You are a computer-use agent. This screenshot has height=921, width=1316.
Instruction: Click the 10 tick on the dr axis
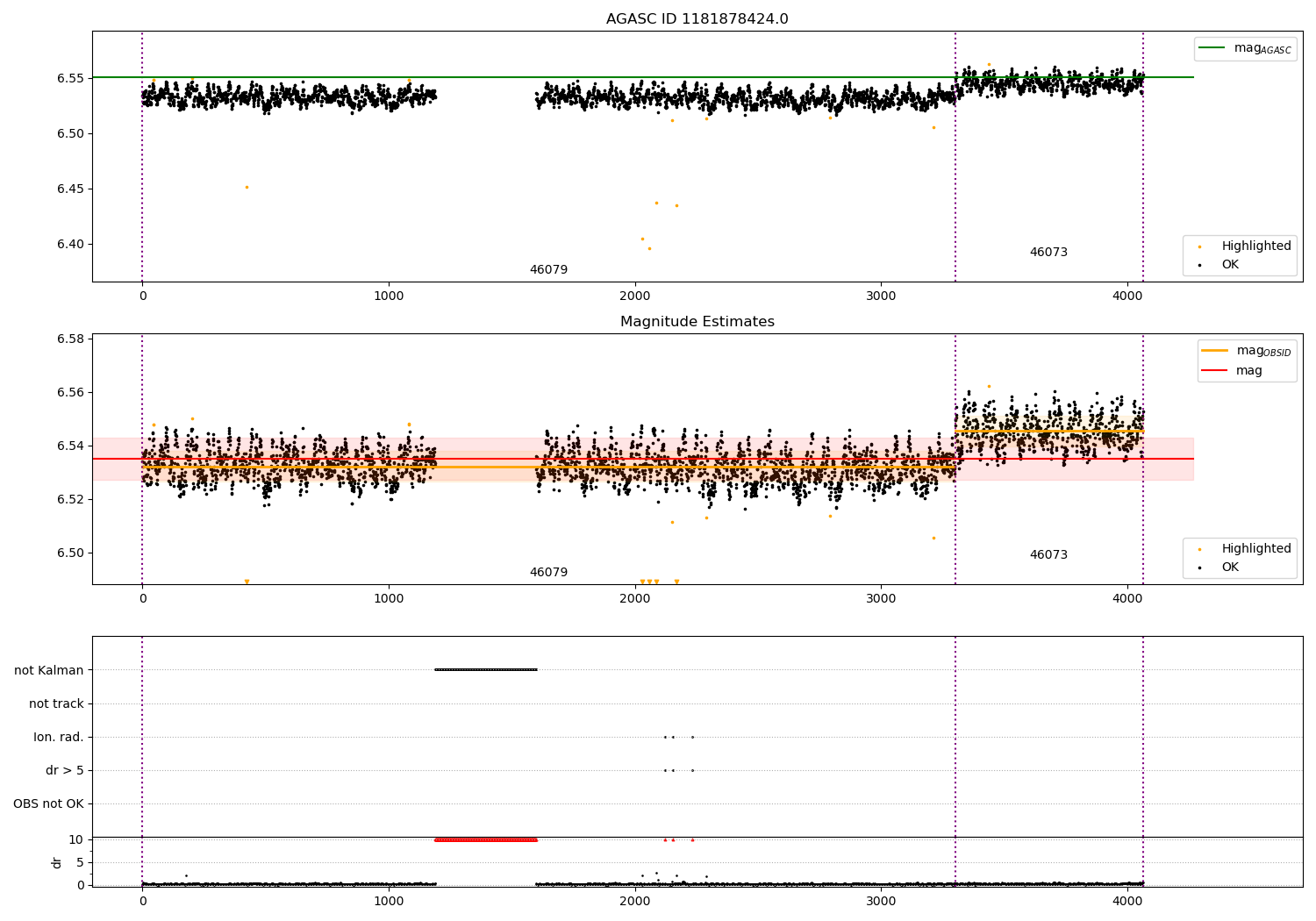coord(76,839)
